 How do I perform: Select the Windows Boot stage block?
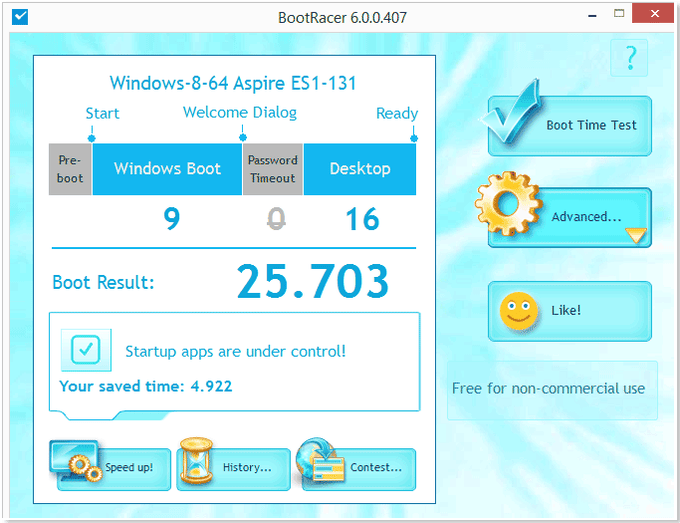coord(167,169)
